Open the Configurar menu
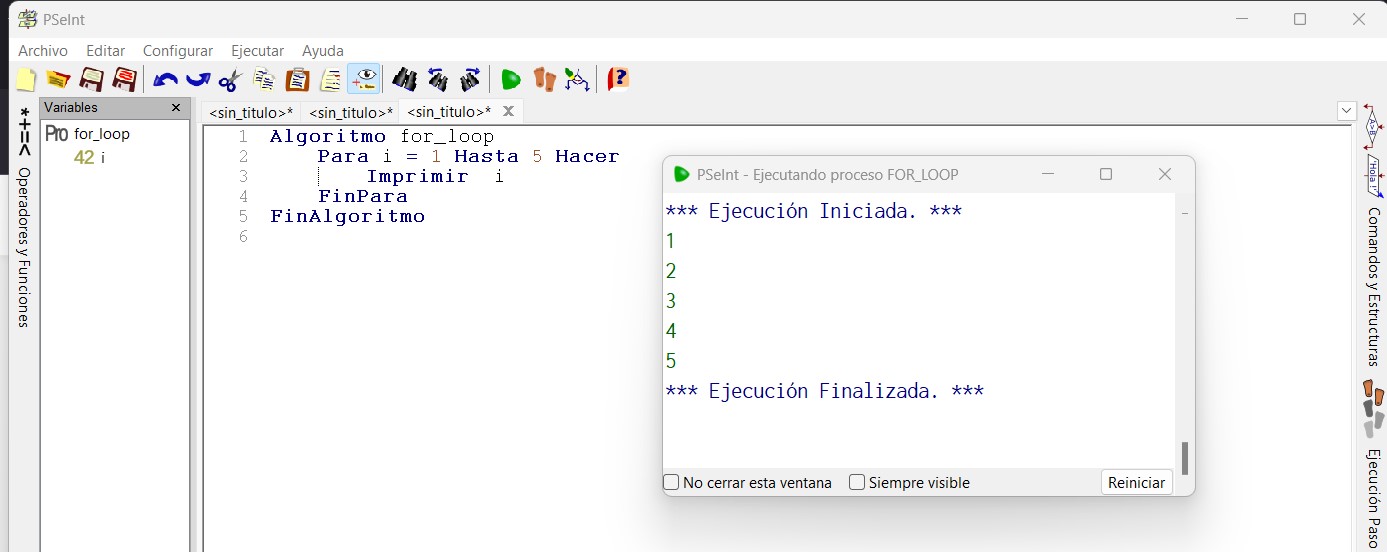The height and width of the screenshot is (552, 1387). click(x=178, y=50)
